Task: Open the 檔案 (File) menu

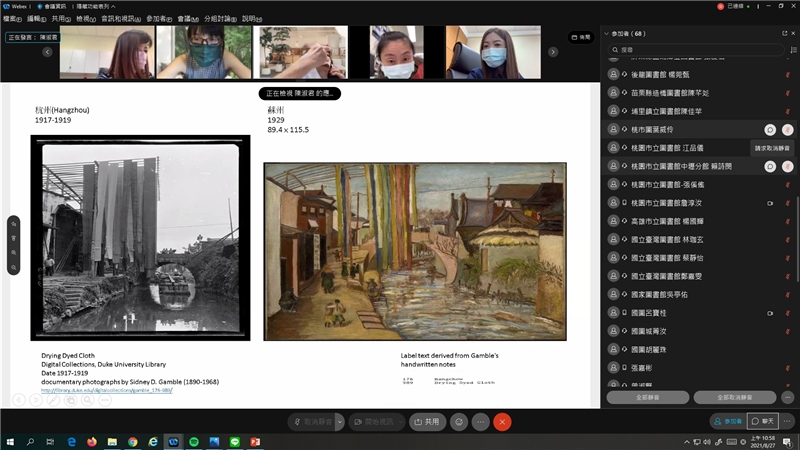Action: coord(12,19)
